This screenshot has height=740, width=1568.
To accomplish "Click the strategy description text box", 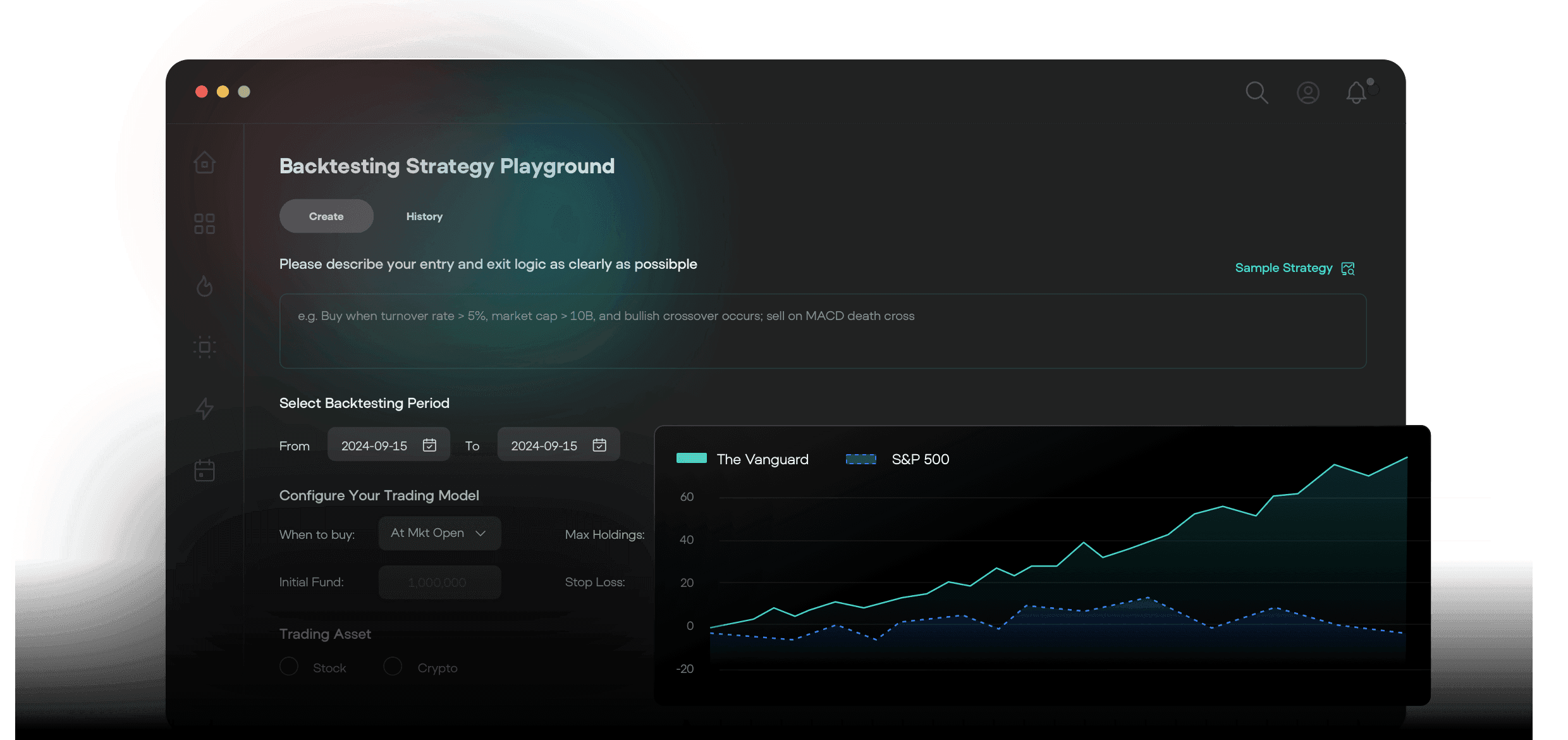I will pos(822,331).
